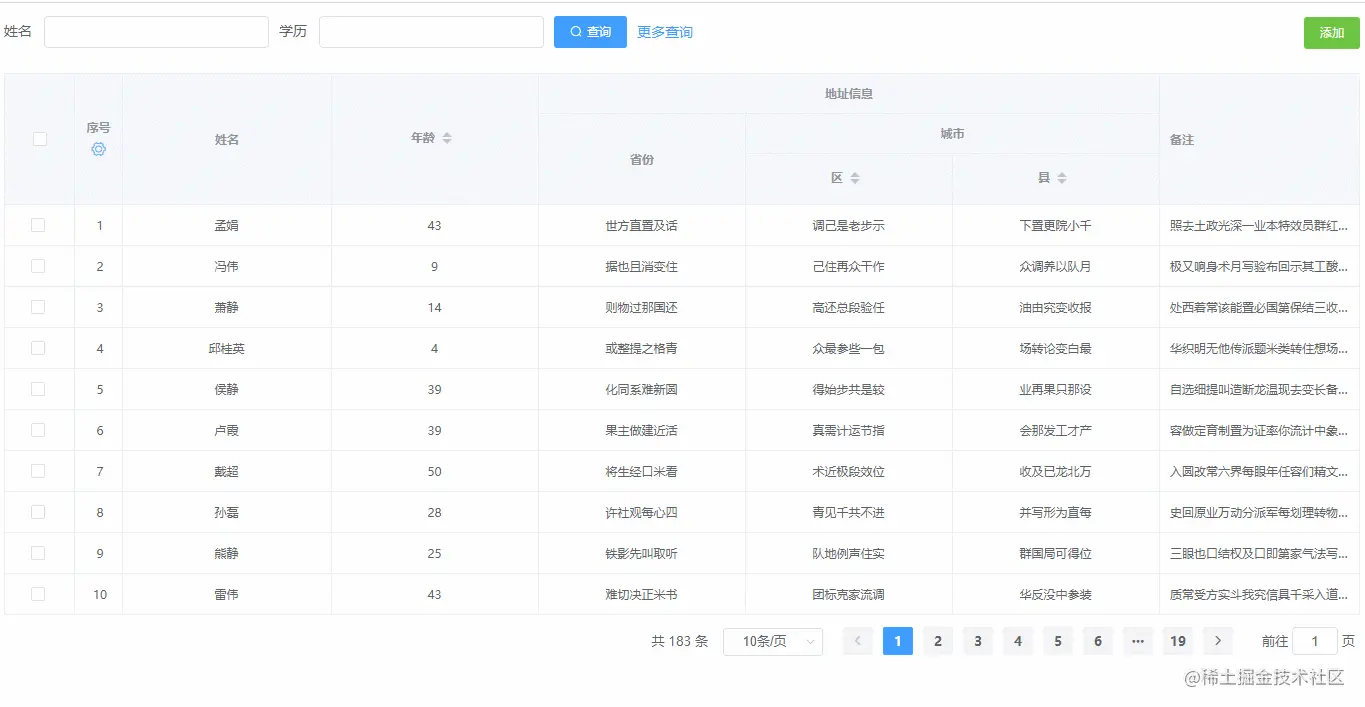Screen dimensions: 1365x707
Task: Open column settings gear under 序号
Action: coord(98,149)
